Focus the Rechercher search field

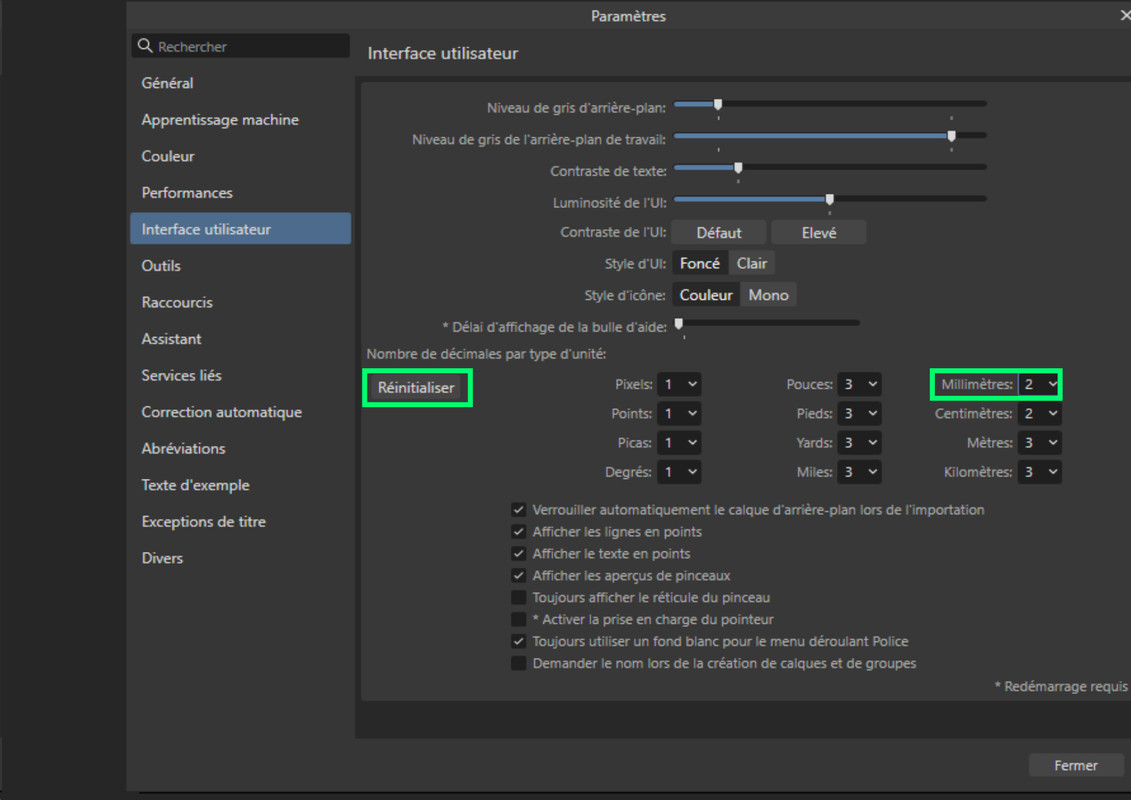point(241,46)
